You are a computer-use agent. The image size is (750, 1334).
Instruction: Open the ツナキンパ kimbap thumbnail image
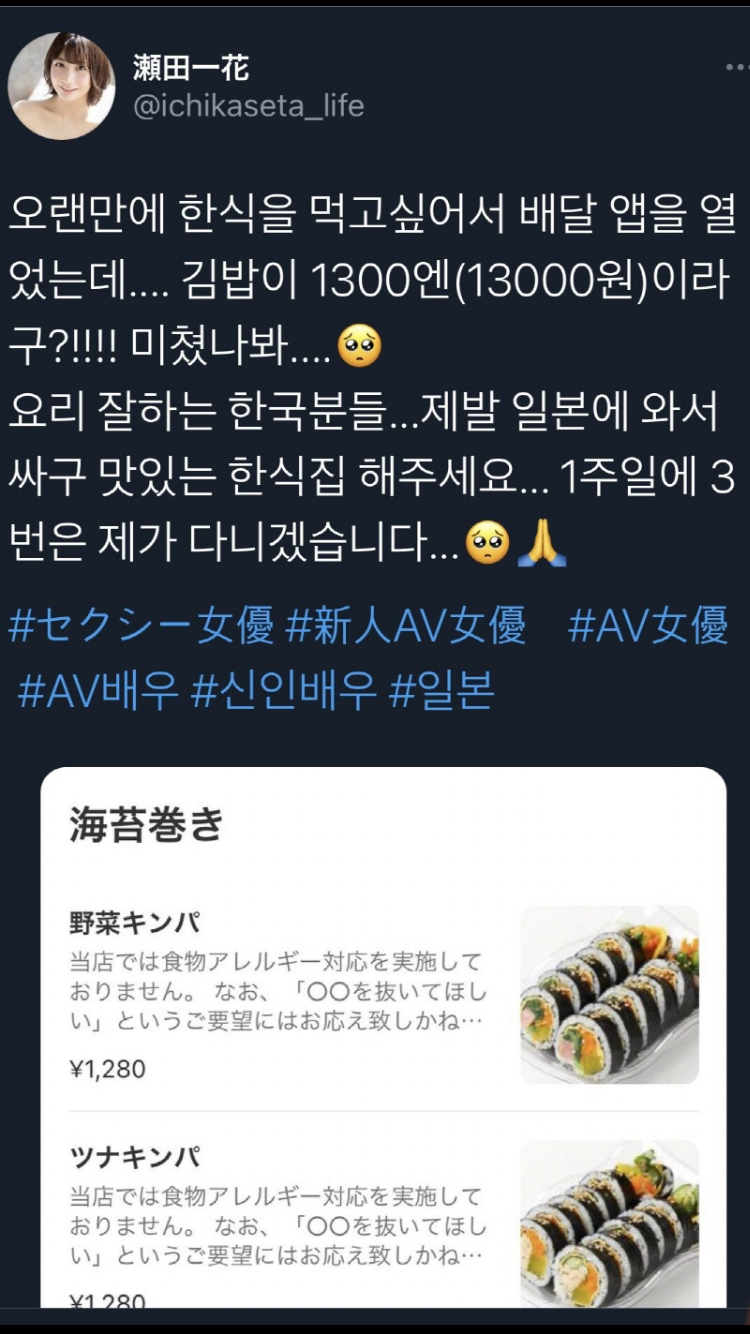click(x=610, y=1223)
